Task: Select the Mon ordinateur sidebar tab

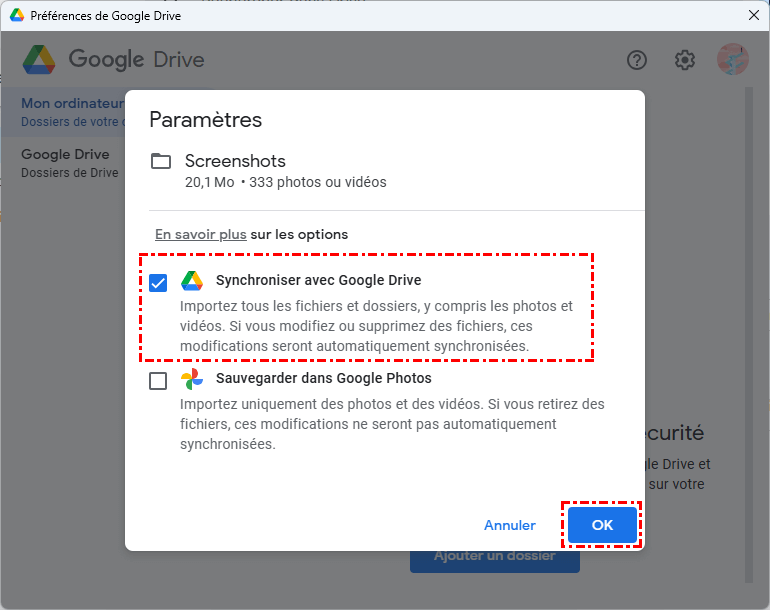Action: click(x=63, y=112)
